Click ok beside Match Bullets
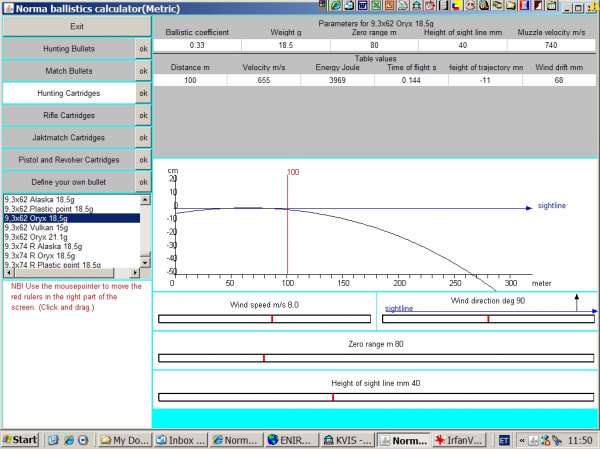The width and height of the screenshot is (600, 449). click(142, 70)
